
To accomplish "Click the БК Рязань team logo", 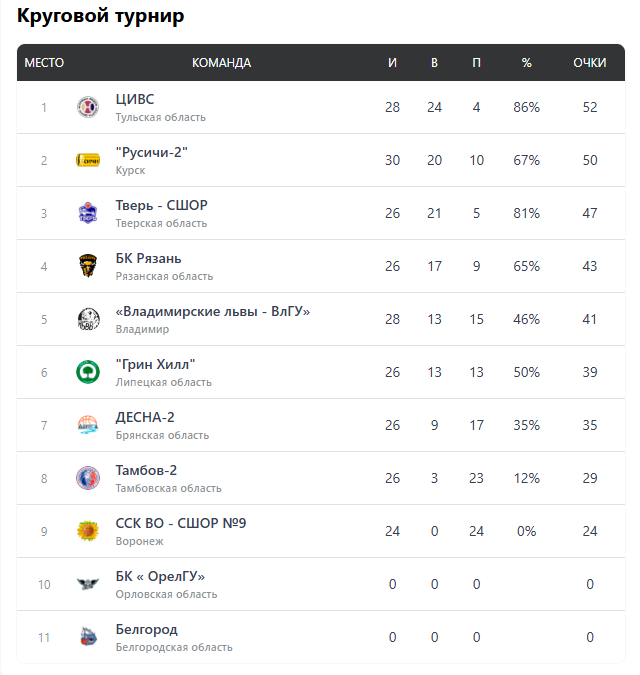I will [88, 266].
